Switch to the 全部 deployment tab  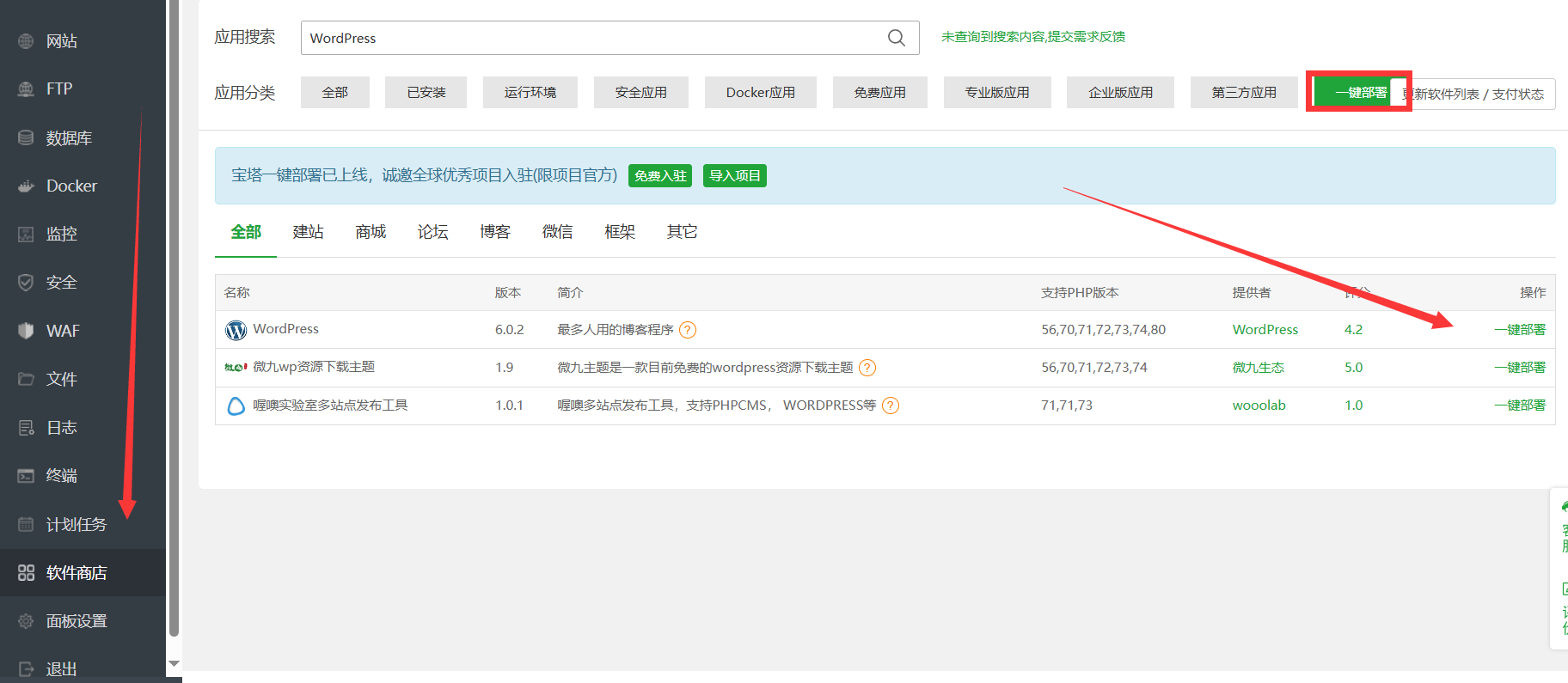(x=246, y=232)
